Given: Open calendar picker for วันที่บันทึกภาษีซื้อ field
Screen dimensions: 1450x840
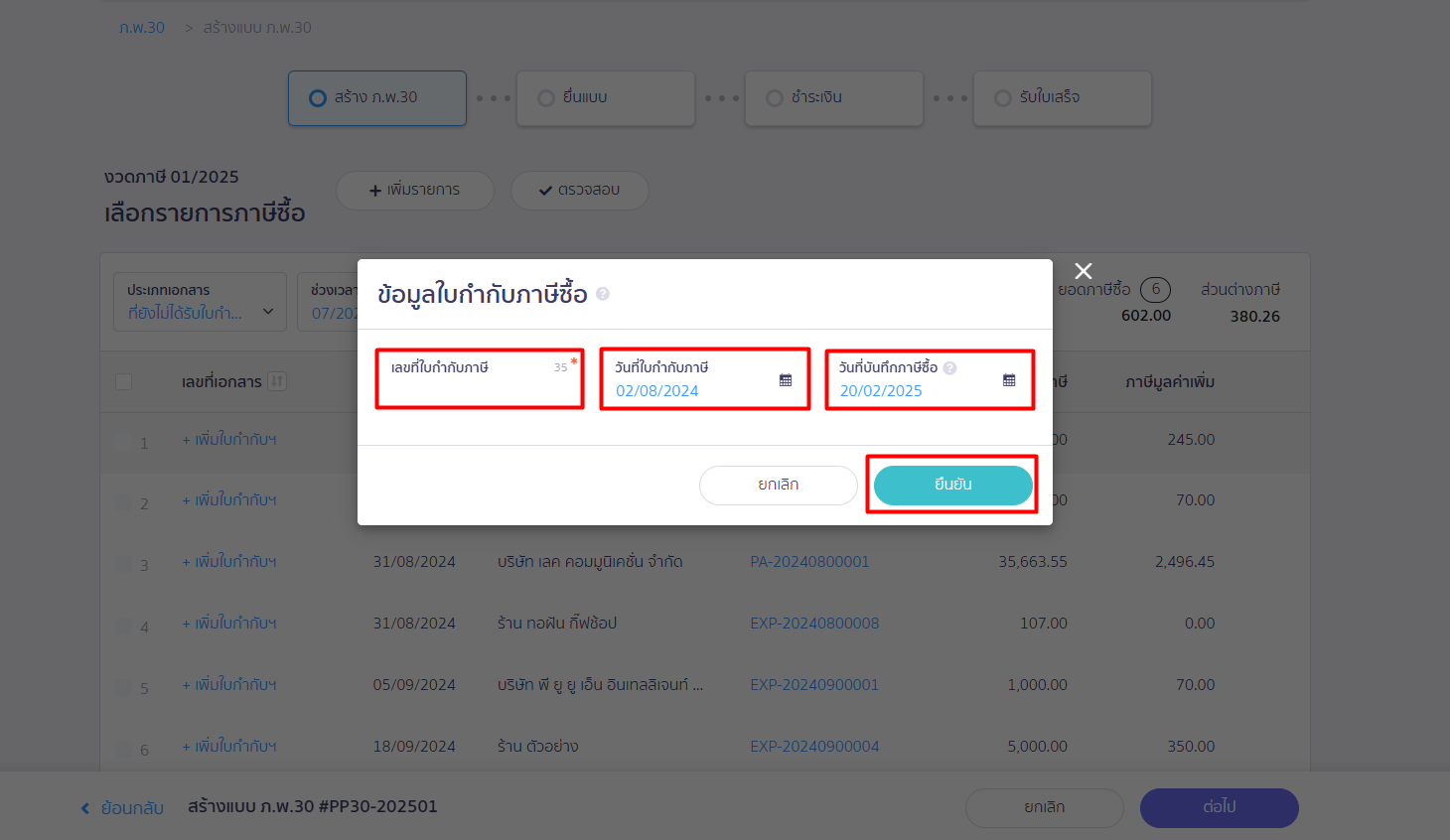Looking at the screenshot, I should (x=1009, y=378).
